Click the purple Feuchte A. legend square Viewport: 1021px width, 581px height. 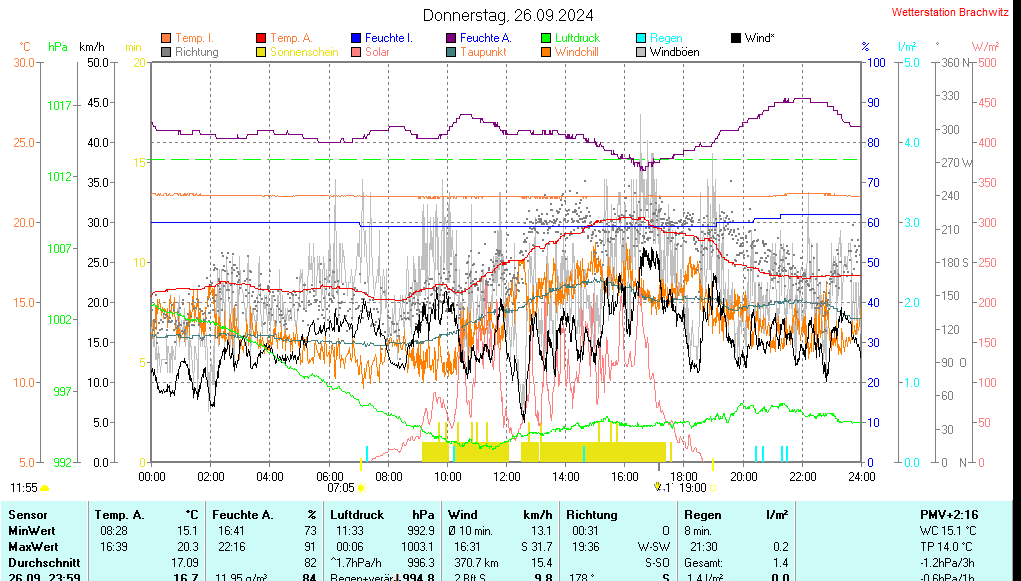tap(451, 38)
